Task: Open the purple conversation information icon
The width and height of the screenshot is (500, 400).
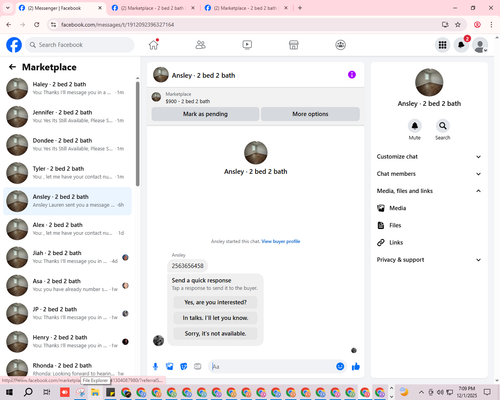Action: (x=352, y=75)
